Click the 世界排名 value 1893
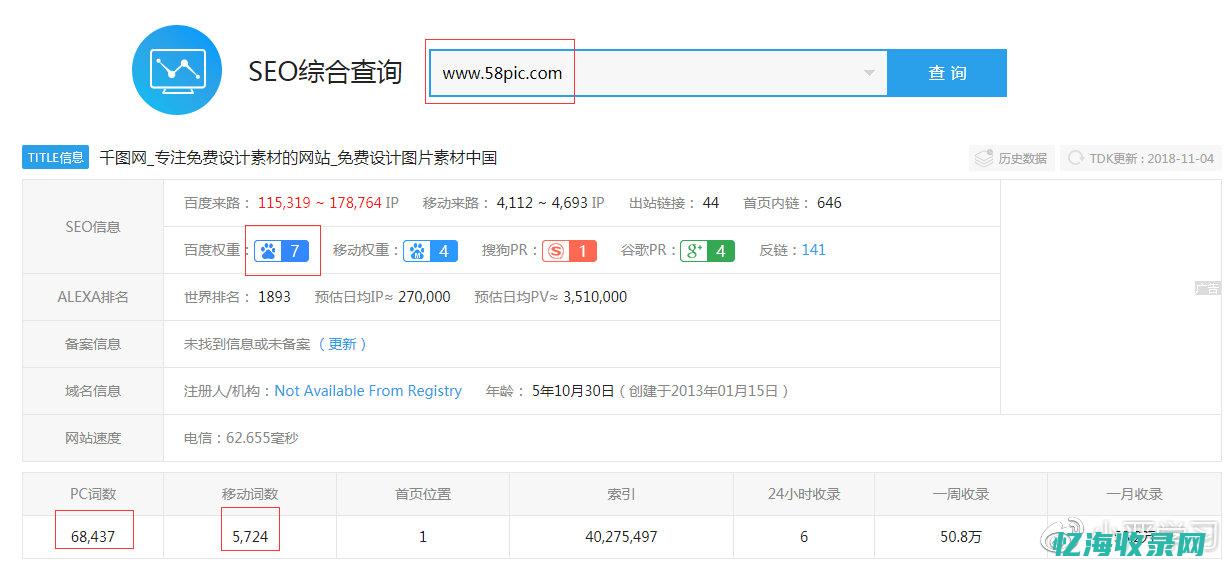This screenshot has height=566, width=1232. 274,297
